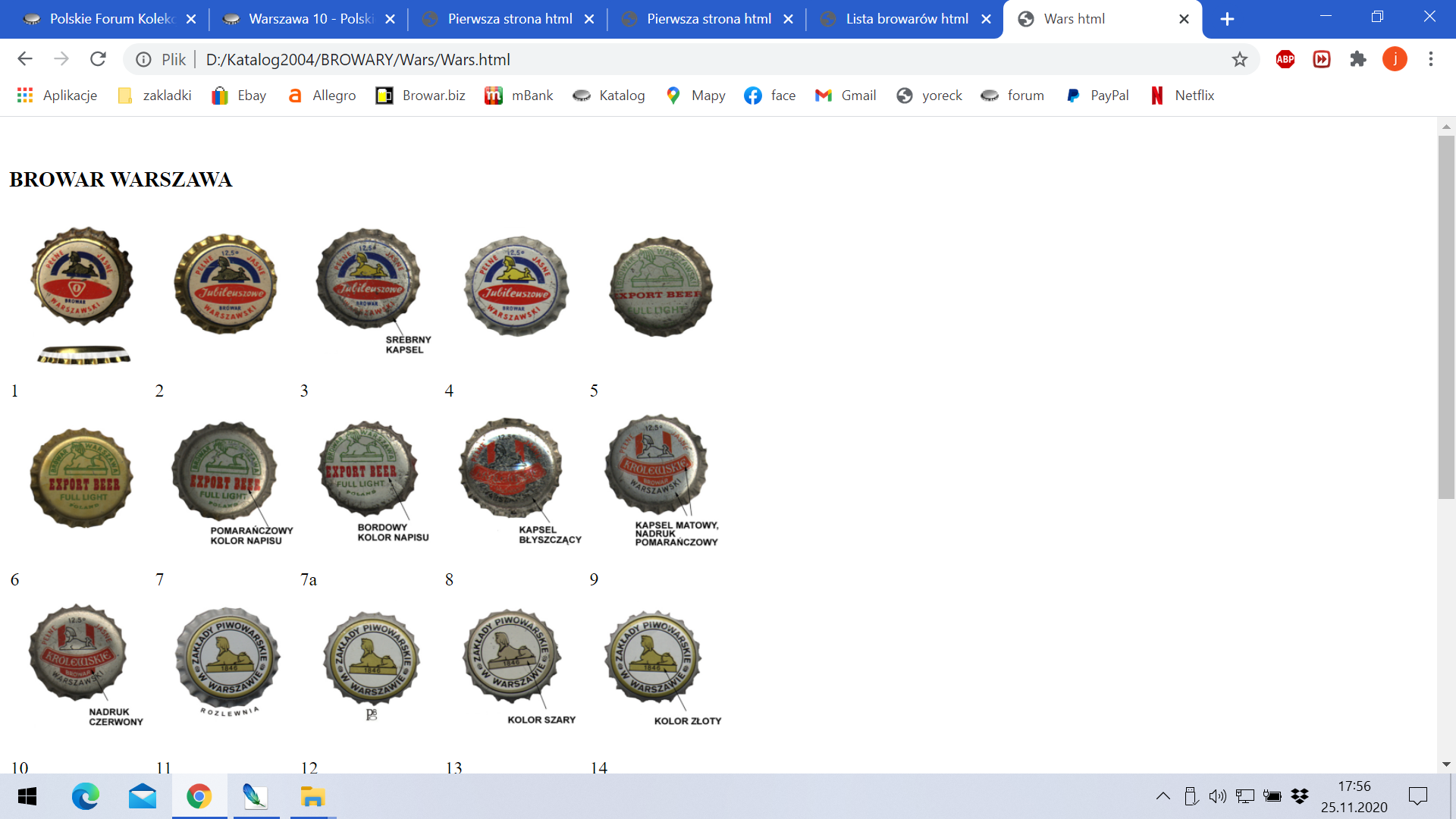1456x819 pixels.
Task: Open the Dropbox tray icon
Action: 1300,796
